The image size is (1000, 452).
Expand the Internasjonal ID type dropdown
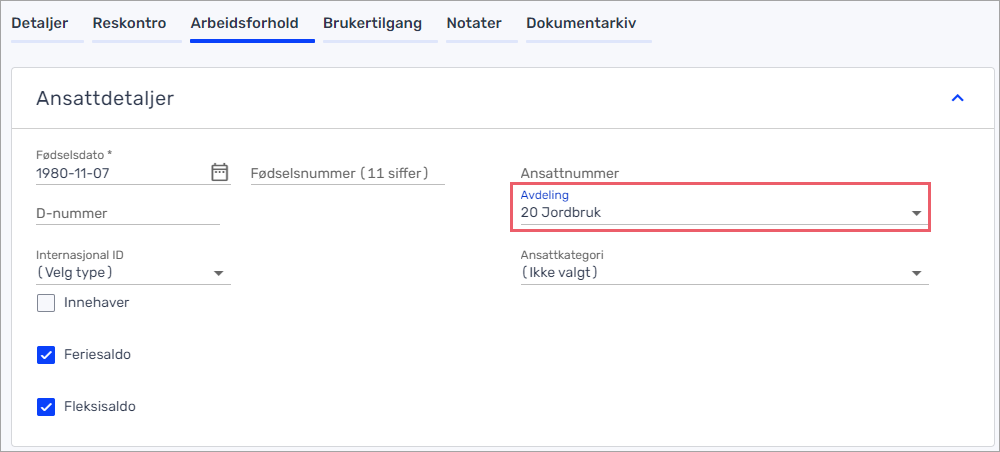click(x=133, y=273)
